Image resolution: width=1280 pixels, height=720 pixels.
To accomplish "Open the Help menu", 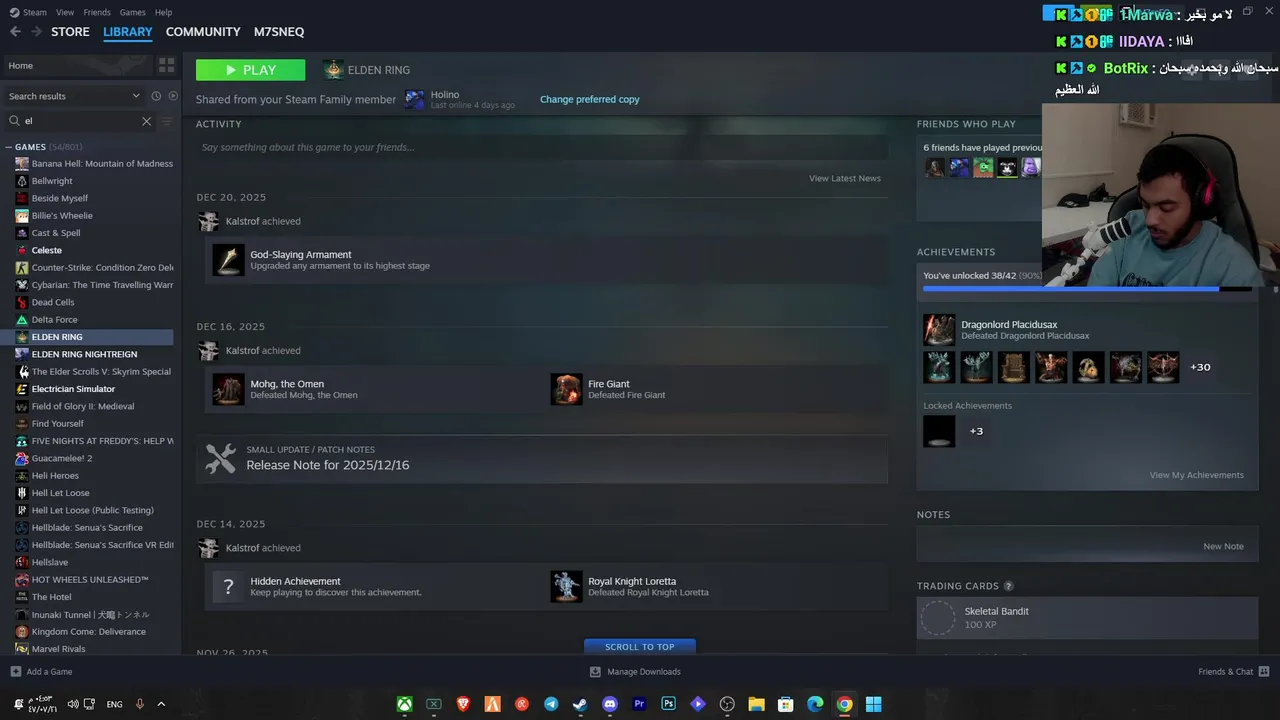I will (163, 12).
